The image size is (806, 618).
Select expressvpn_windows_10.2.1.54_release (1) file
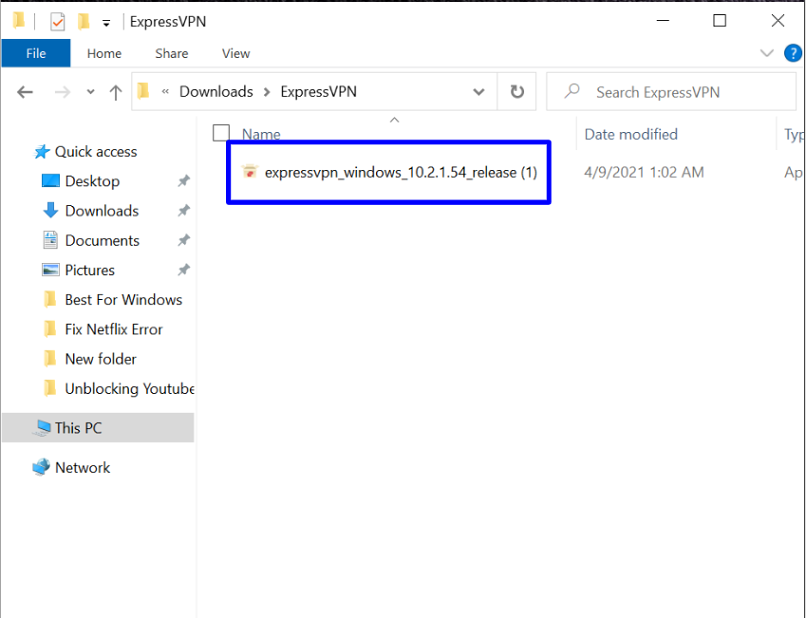(x=401, y=172)
